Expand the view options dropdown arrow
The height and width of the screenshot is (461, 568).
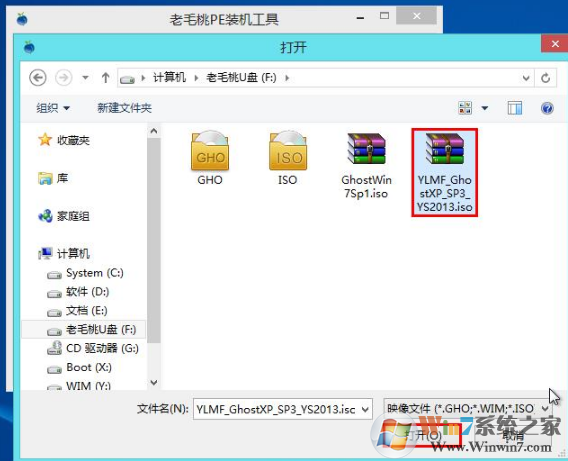pos(485,108)
